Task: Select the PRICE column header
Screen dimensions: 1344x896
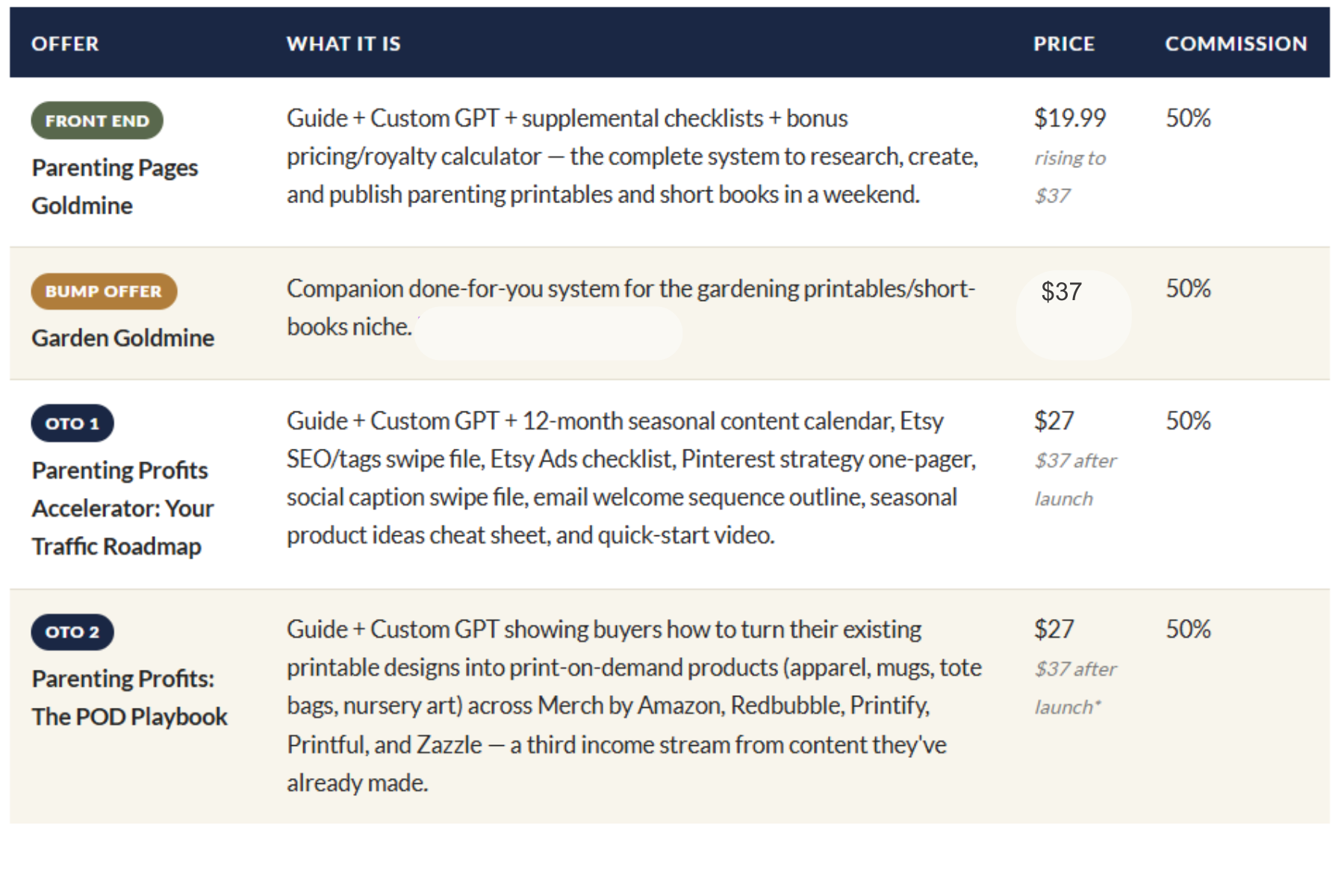Action: tap(1064, 44)
